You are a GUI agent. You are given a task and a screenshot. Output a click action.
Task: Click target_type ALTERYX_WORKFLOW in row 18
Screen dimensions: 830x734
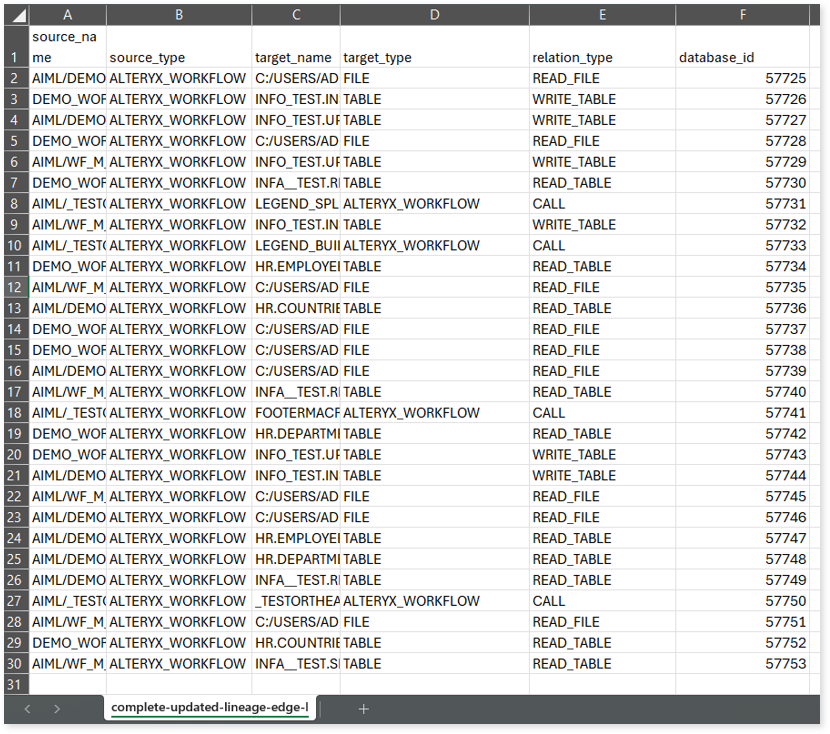coord(435,413)
